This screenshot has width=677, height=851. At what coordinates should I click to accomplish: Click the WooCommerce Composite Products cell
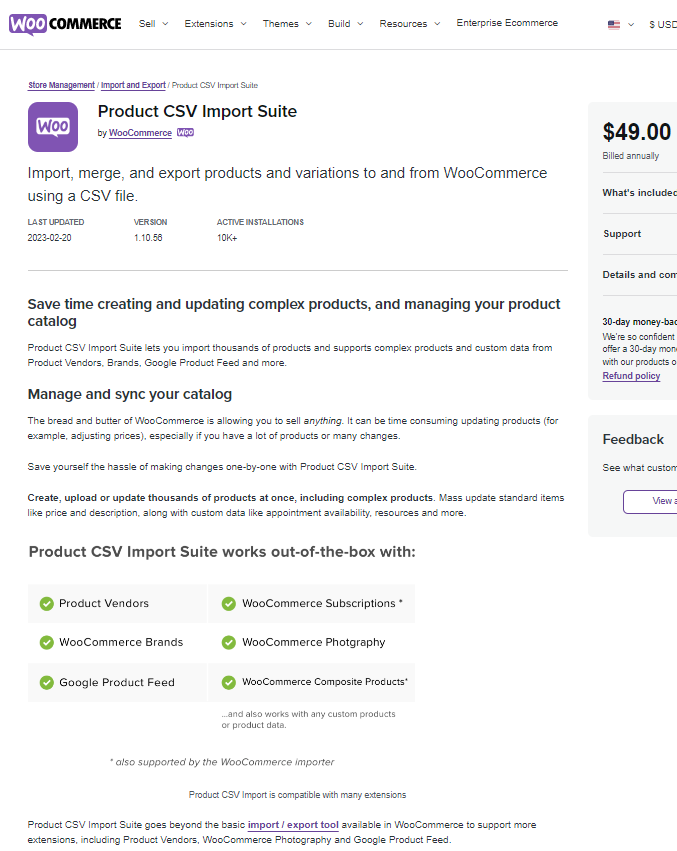[x=312, y=682]
